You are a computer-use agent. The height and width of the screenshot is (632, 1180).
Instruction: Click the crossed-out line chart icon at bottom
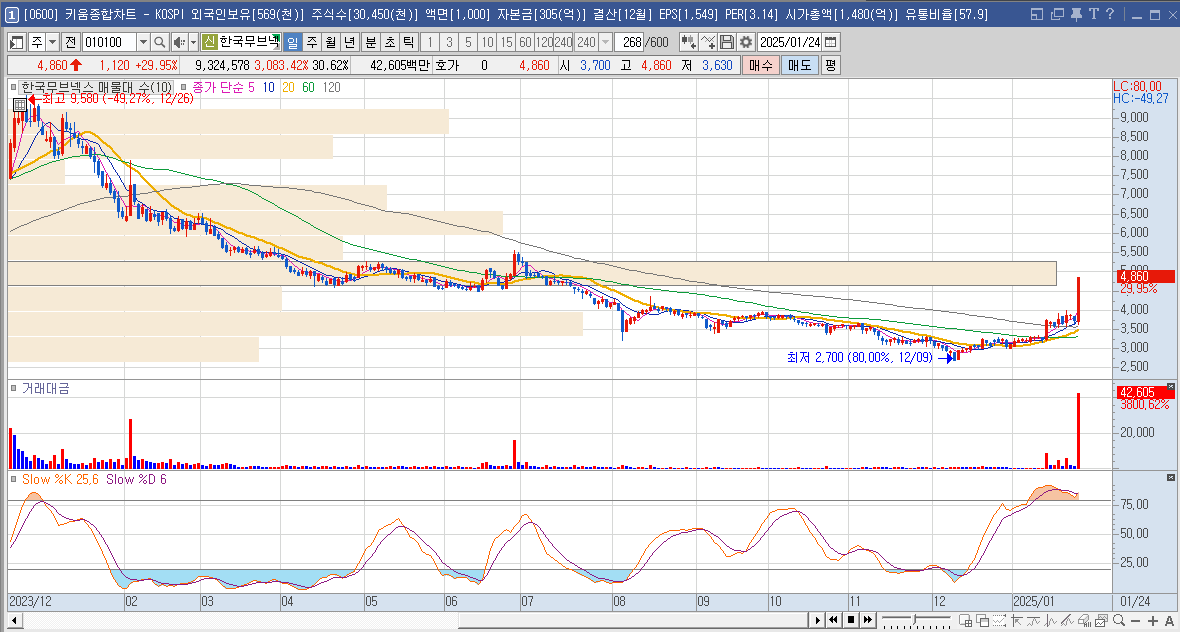(x=1067, y=620)
